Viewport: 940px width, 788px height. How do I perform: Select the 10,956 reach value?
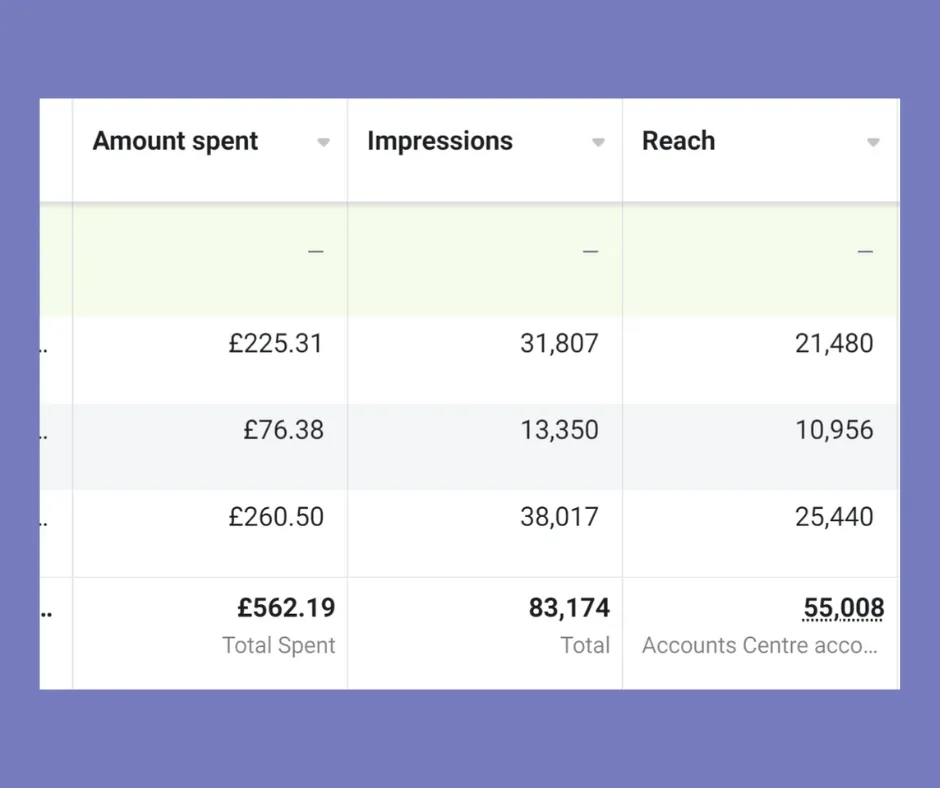(834, 430)
